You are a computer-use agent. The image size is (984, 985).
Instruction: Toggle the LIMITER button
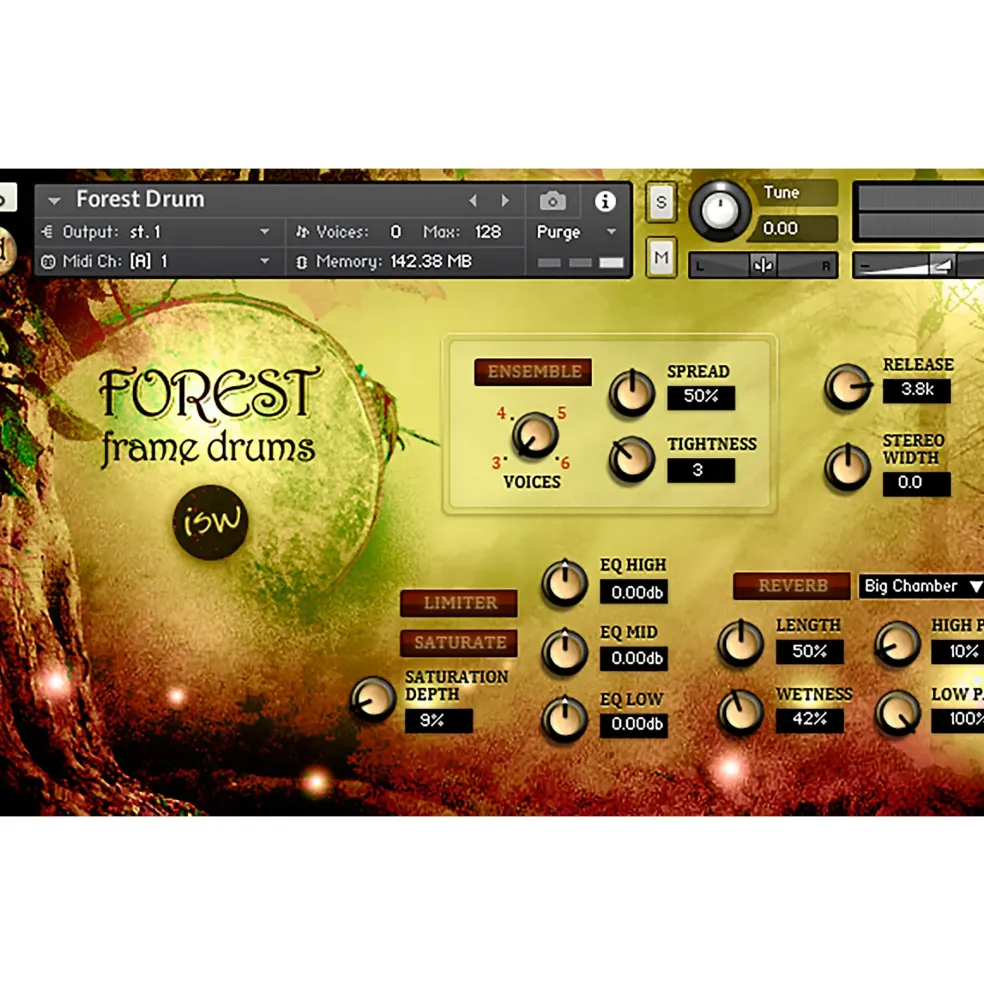click(x=459, y=603)
